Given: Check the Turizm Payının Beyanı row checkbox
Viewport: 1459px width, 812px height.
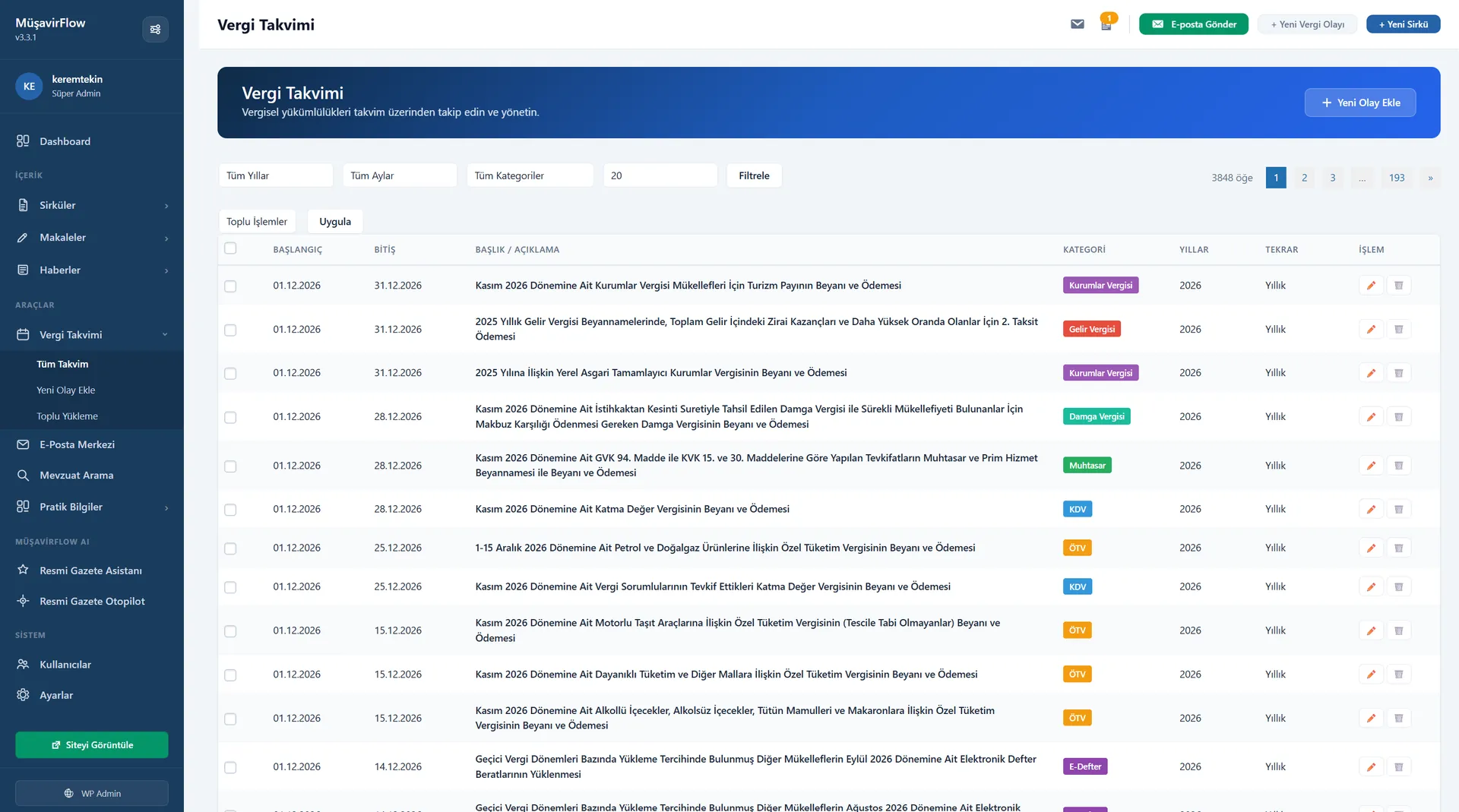Looking at the screenshot, I should 230,286.
